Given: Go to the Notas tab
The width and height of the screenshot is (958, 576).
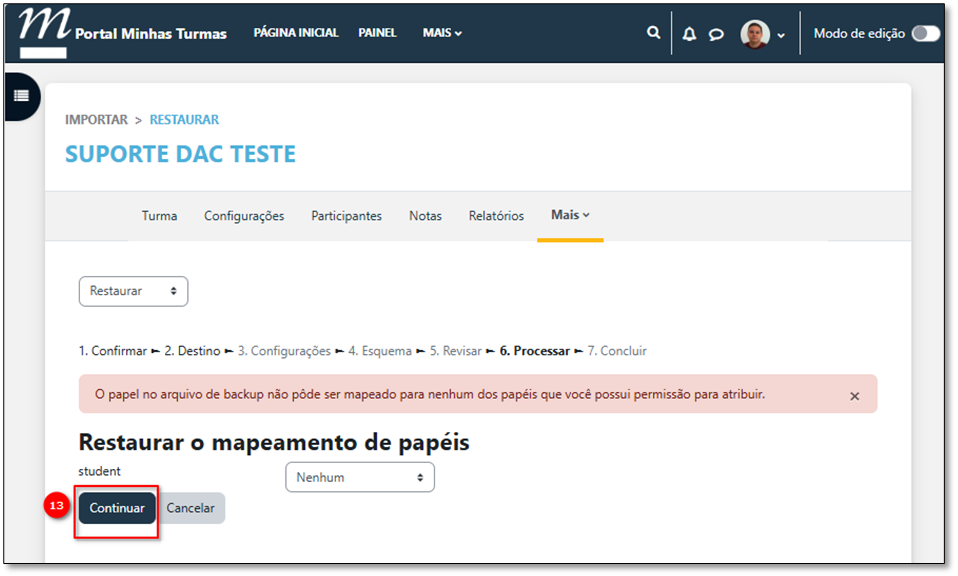Looking at the screenshot, I should 425,216.
